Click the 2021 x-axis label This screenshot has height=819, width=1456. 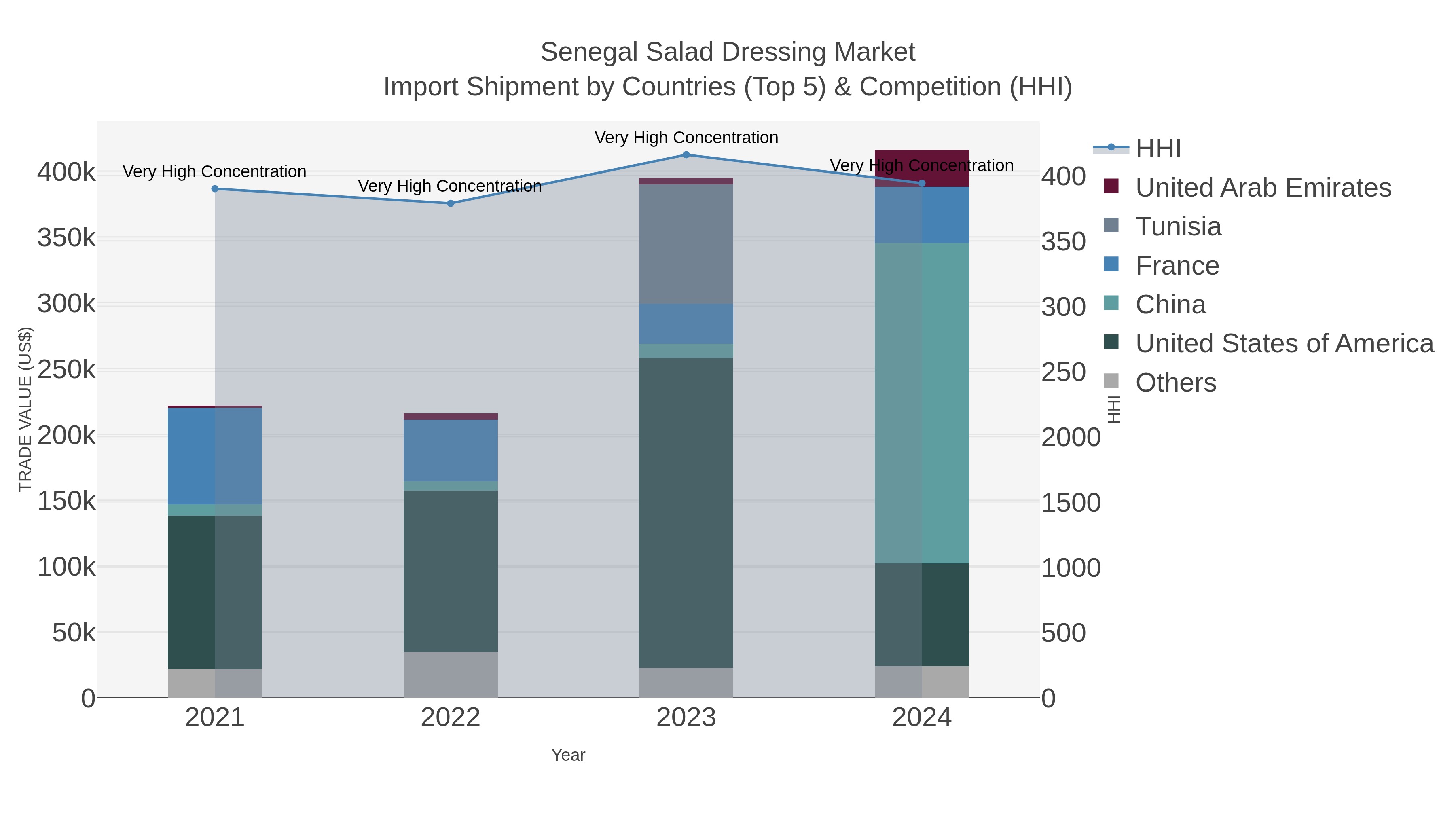(x=215, y=718)
